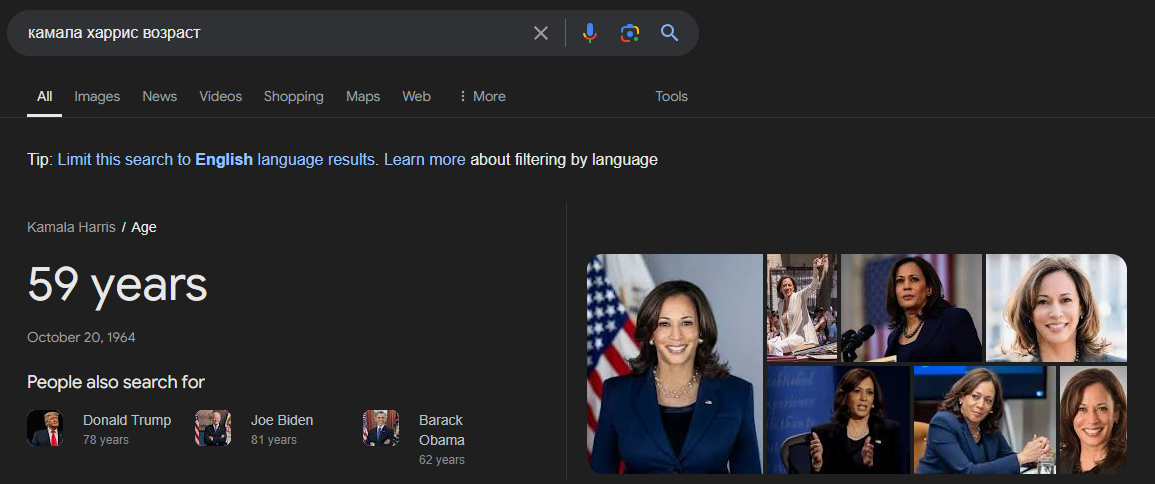The image size is (1155, 484).
Task: Open the waving crowd photo thumbnail
Action: pyautogui.click(x=801, y=308)
